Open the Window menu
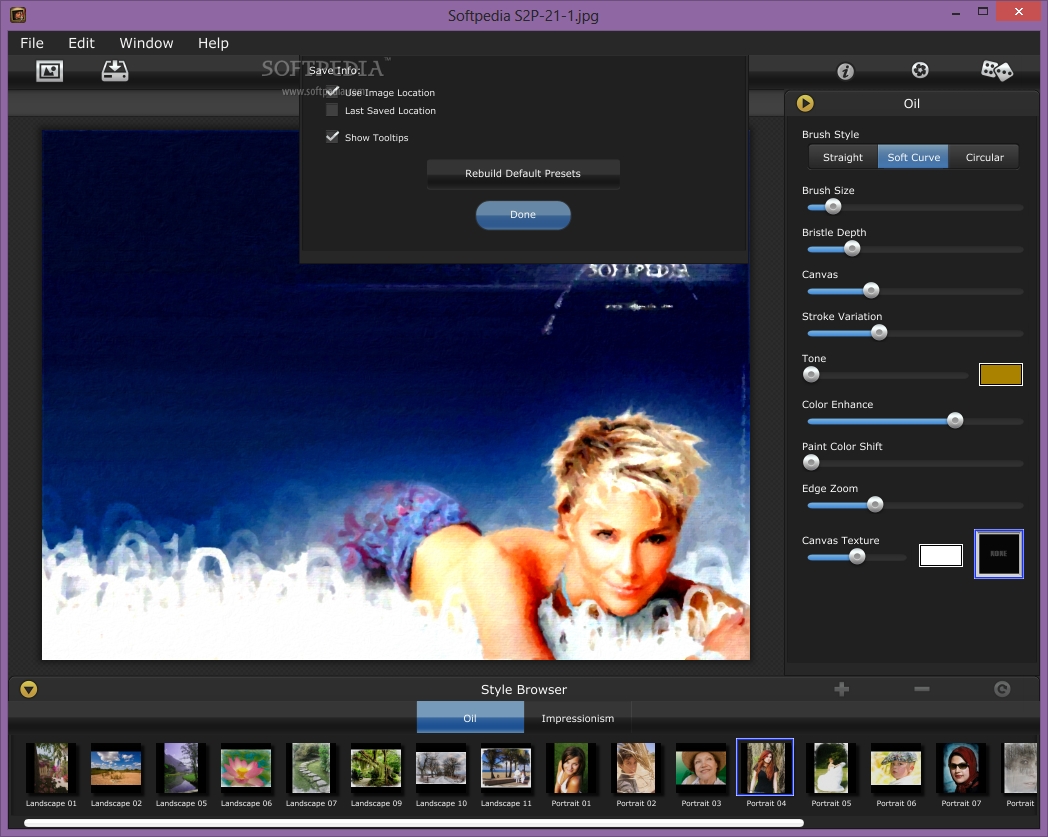Screen dimensions: 1048x837 tap(146, 43)
